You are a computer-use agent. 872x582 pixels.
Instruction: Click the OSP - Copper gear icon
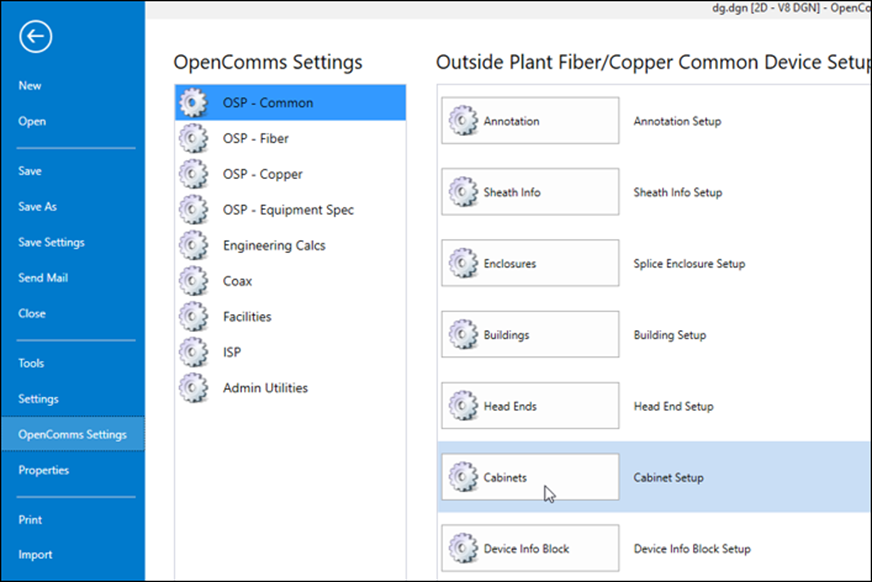click(x=194, y=174)
